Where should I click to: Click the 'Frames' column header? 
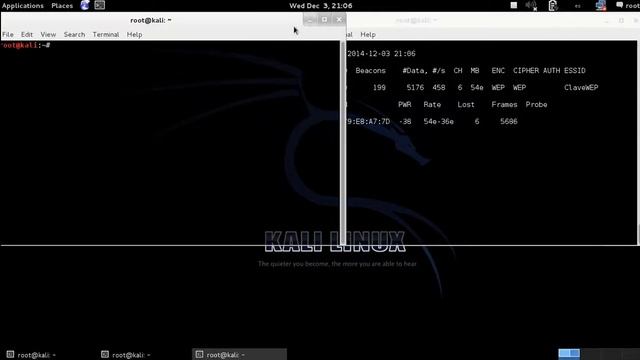pos(504,104)
